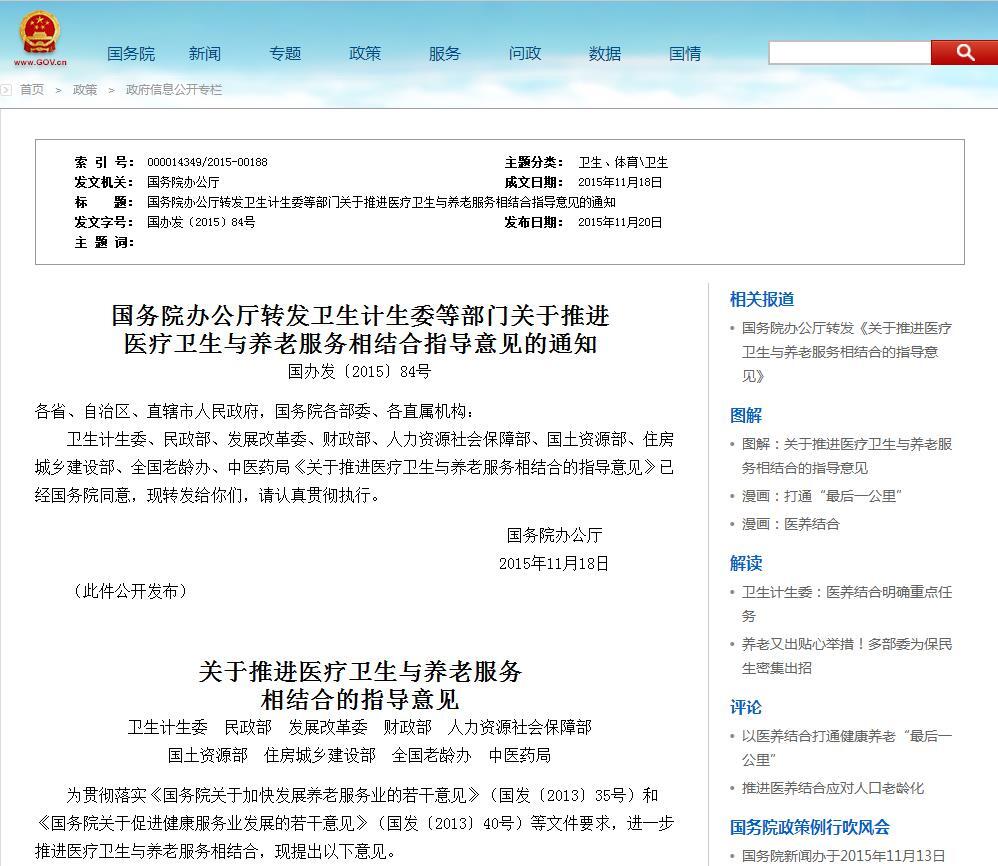Click the small home breadcrumb icon
Image resolution: width=998 pixels, height=866 pixels.
(x=6, y=90)
